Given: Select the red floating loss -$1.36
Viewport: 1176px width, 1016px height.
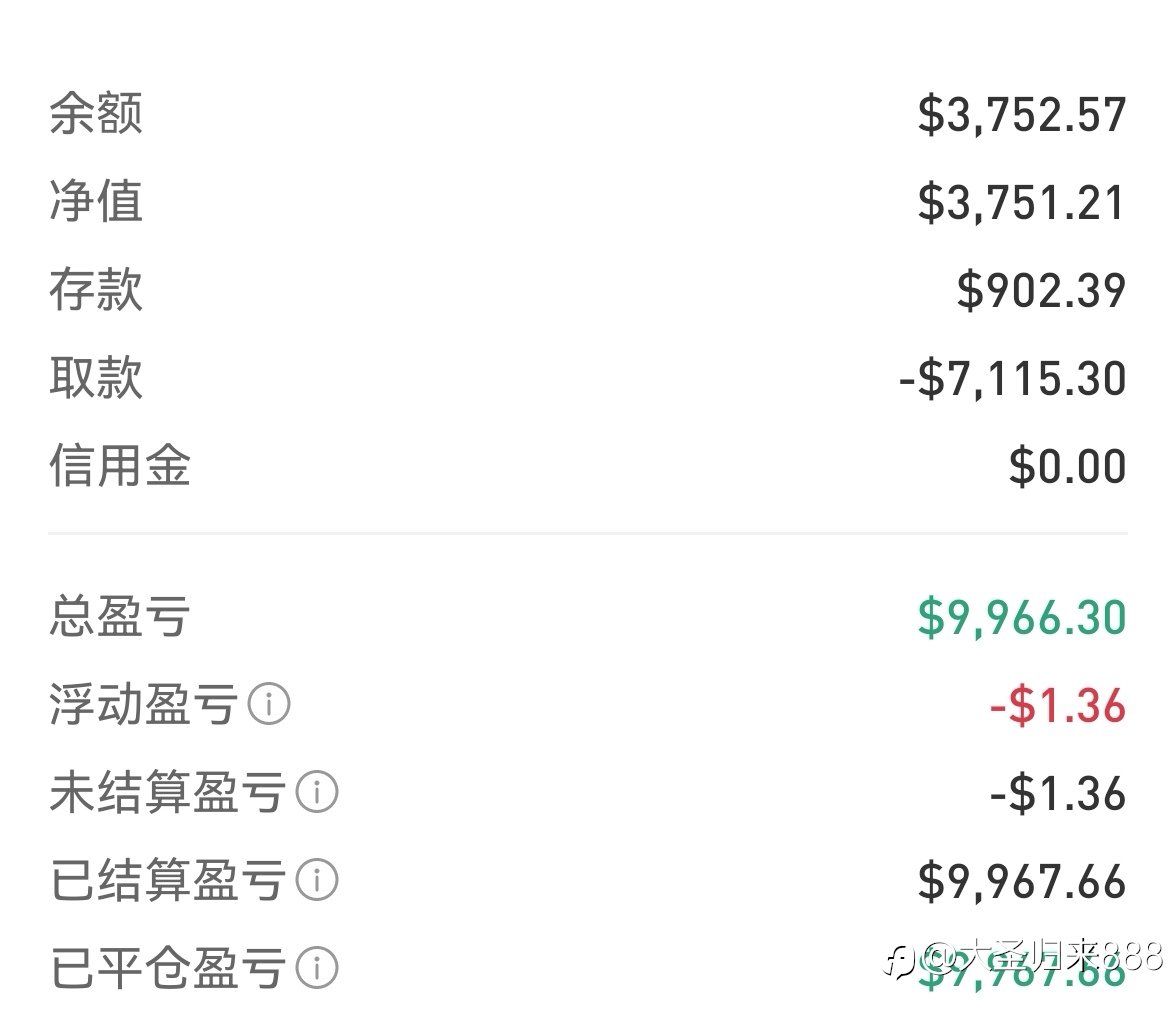Looking at the screenshot, I should [1058, 706].
